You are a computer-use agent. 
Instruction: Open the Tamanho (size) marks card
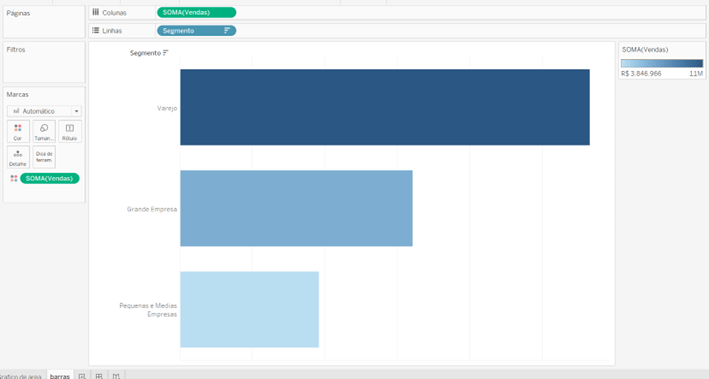pos(44,132)
